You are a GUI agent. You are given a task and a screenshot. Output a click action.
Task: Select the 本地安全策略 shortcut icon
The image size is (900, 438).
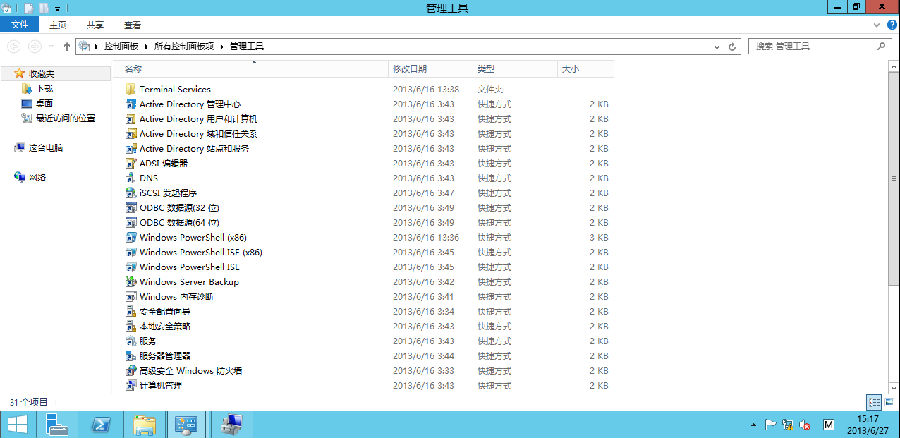click(x=130, y=326)
